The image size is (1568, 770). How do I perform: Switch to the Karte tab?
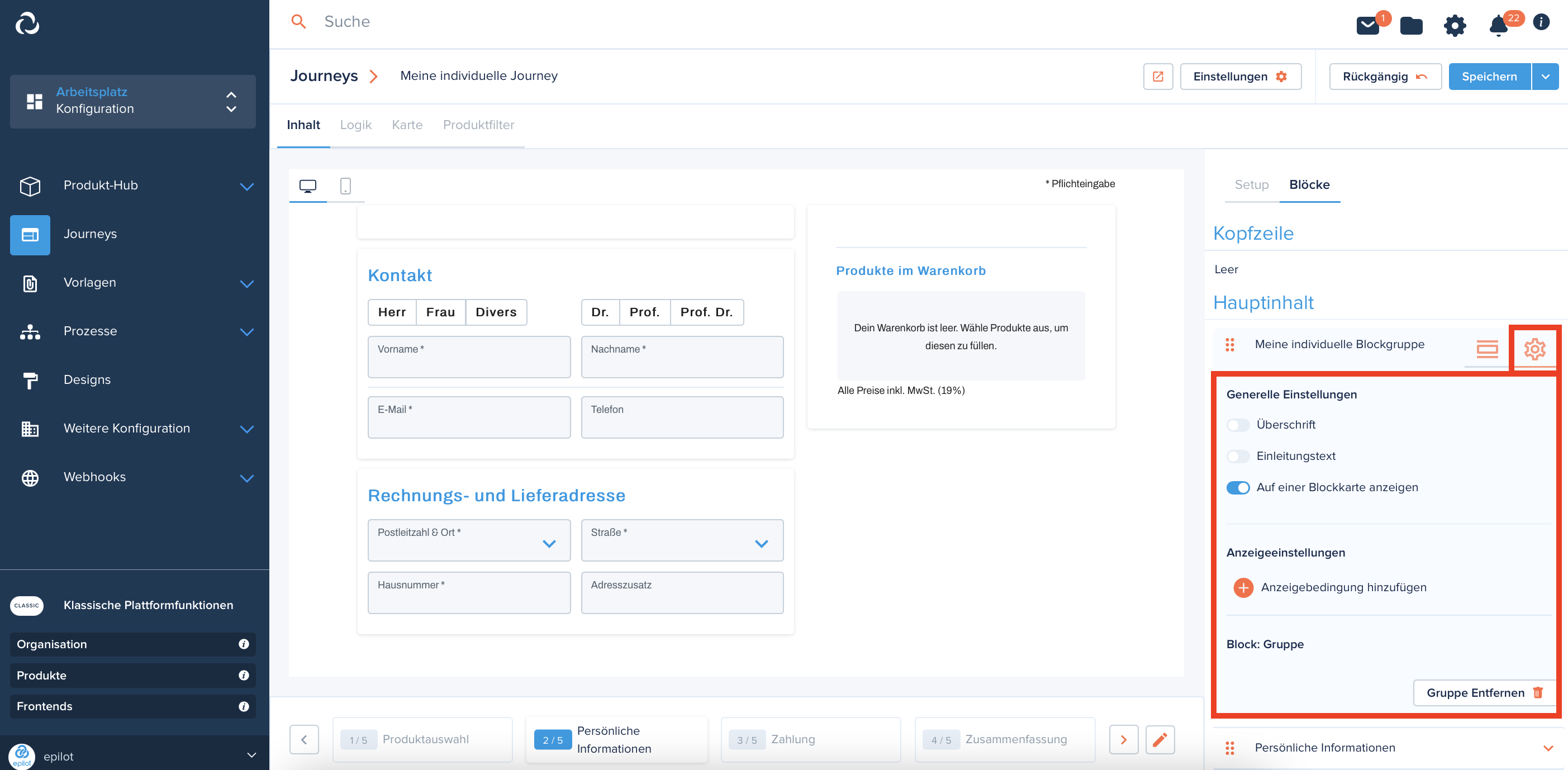pyautogui.click(x=407, y=125)
